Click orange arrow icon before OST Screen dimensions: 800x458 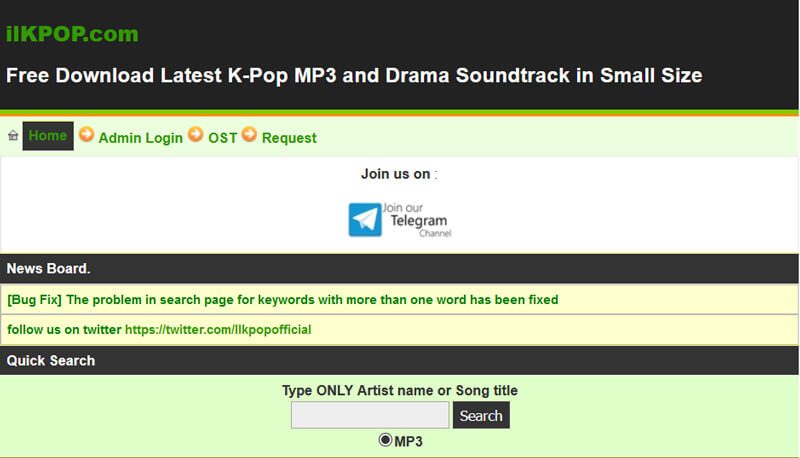[x=196, y=134]
